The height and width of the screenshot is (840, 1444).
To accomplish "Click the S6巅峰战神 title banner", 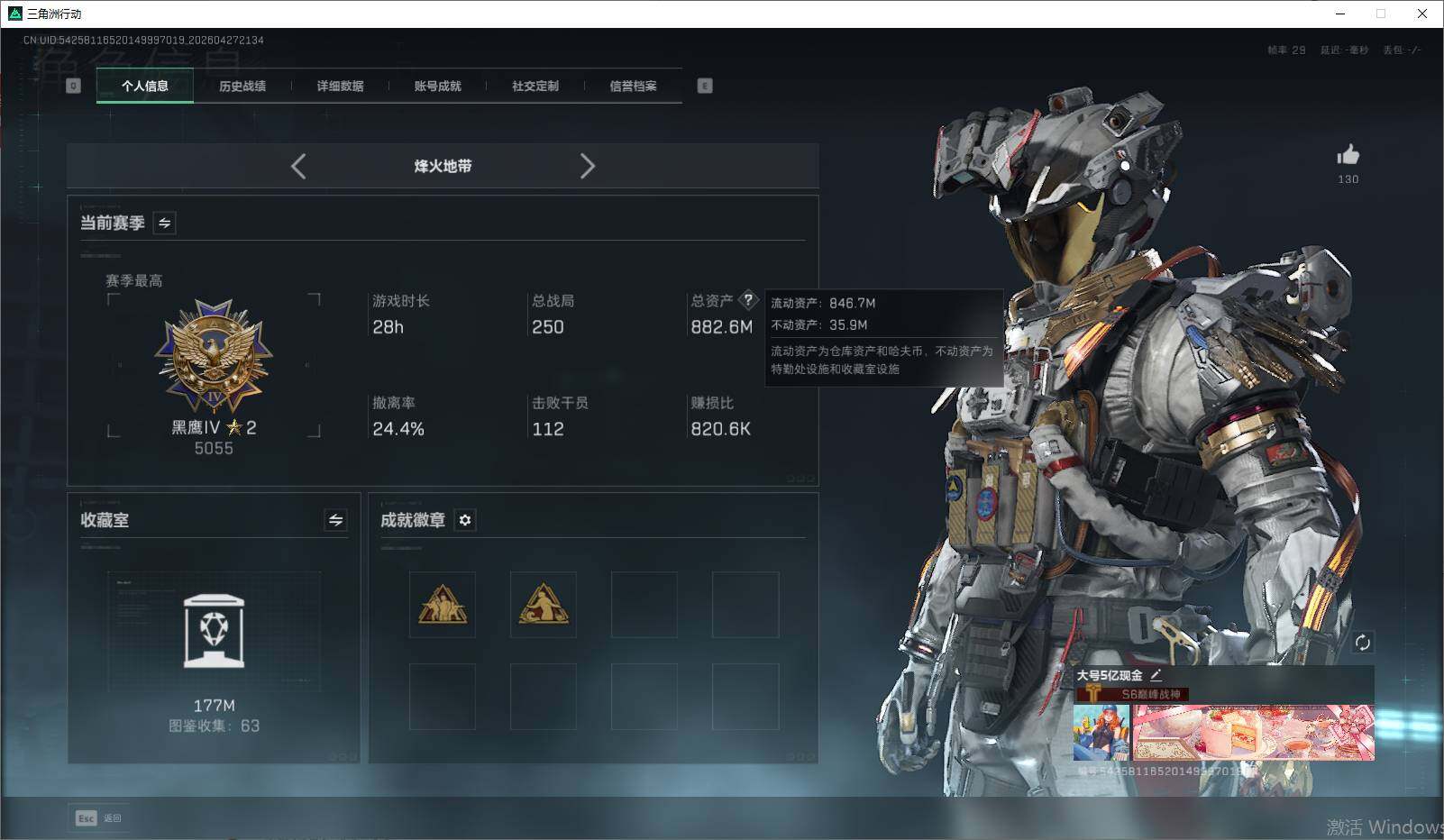I will [1133, 694].
